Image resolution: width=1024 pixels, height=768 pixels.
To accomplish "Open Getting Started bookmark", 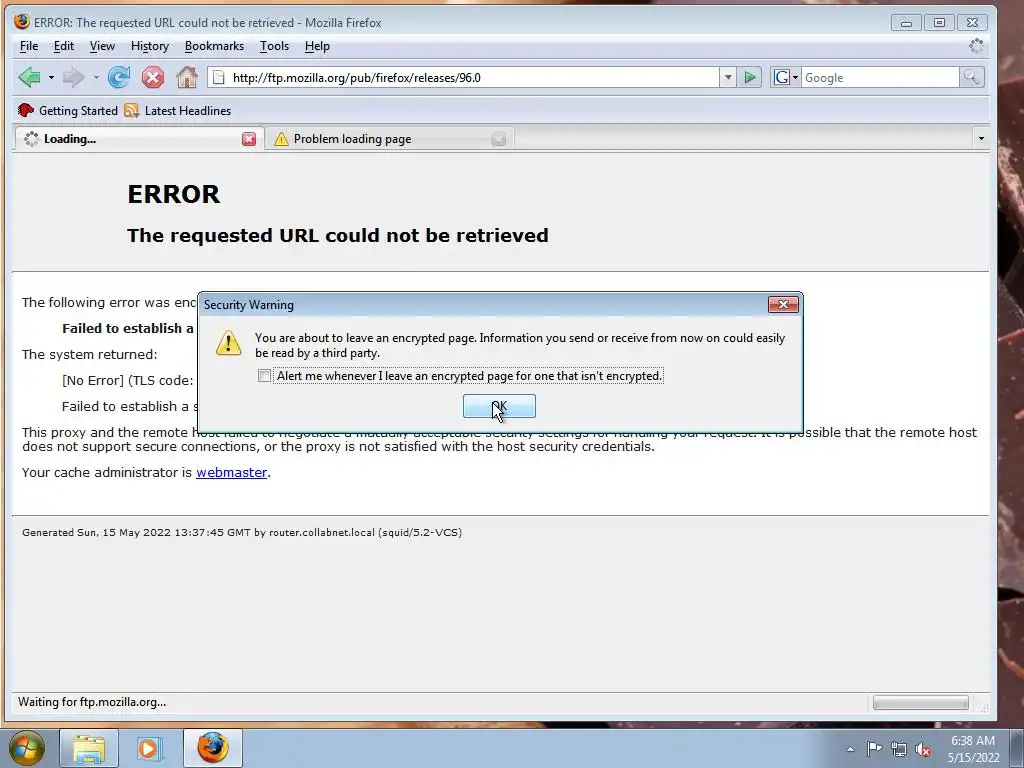I will pyautogui.click(x=68, y=110).
